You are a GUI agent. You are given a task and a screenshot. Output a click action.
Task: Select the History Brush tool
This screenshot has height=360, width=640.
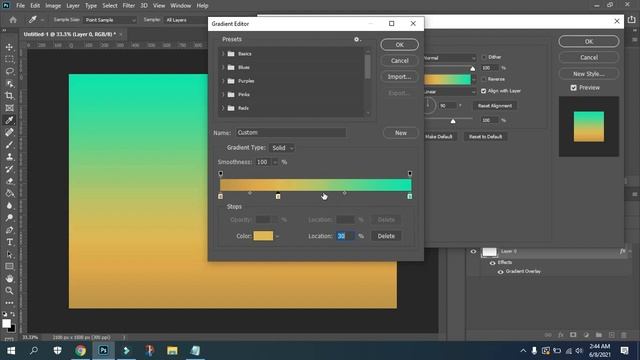pyautogui.click(x=9, y=169)
